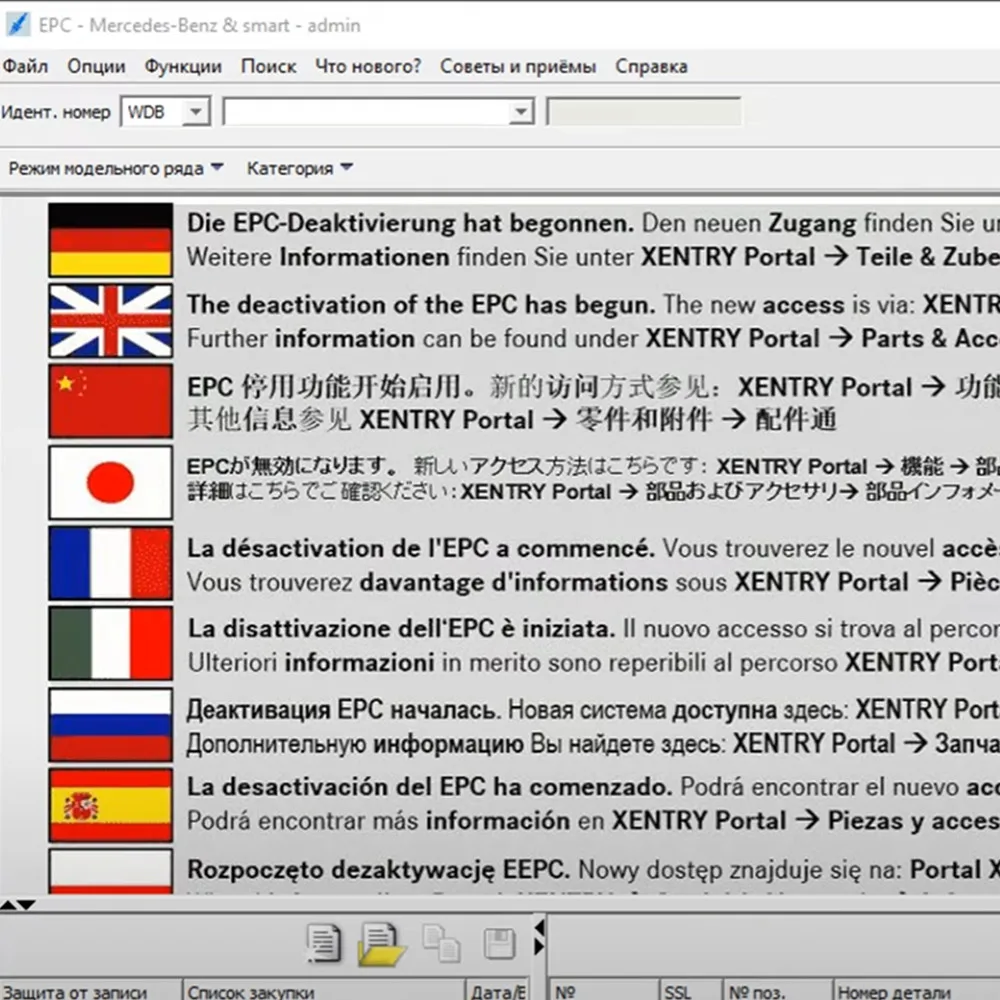
Task: Click the Список закупки column header
Action: click(x=324, y=990)
